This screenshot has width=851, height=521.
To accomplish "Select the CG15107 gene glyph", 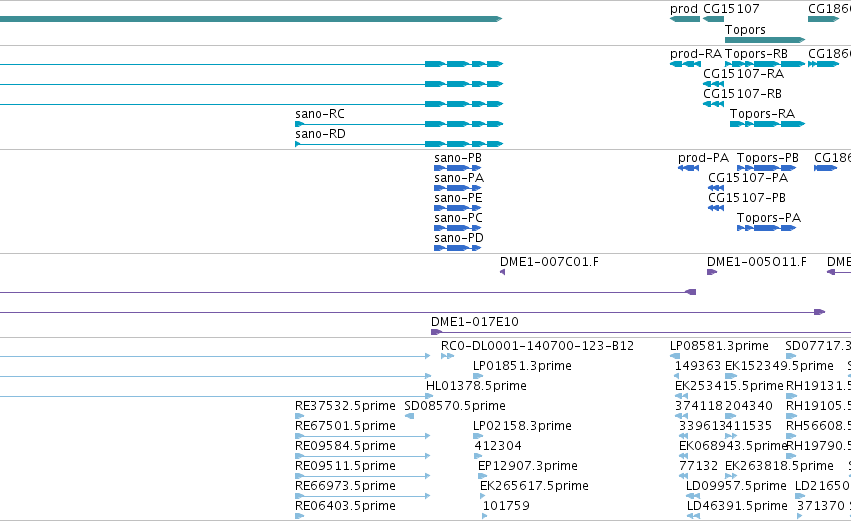I will pos(713,19).
